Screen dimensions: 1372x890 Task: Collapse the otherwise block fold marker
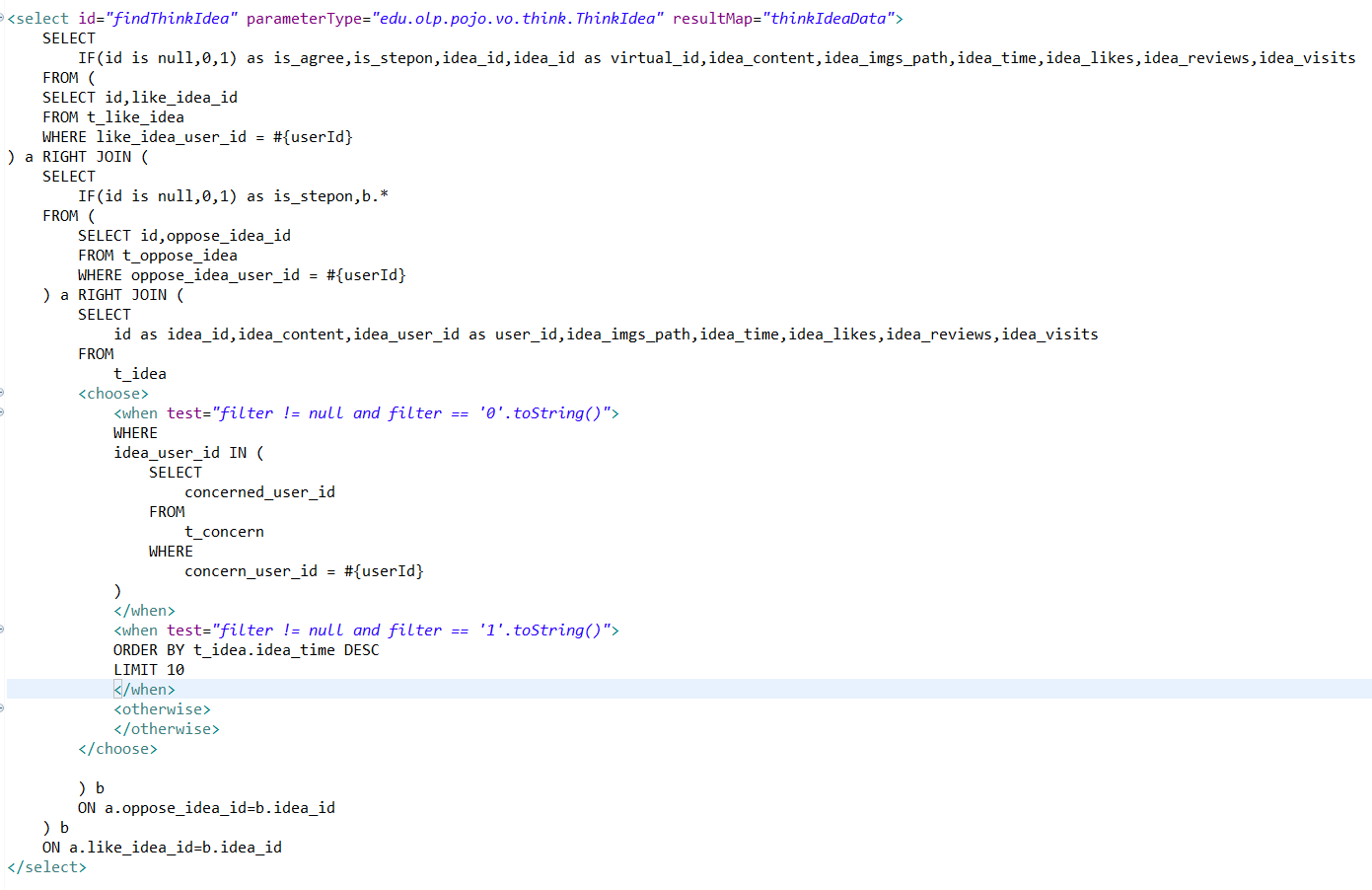pyautogui.click(x=3, y=708)
